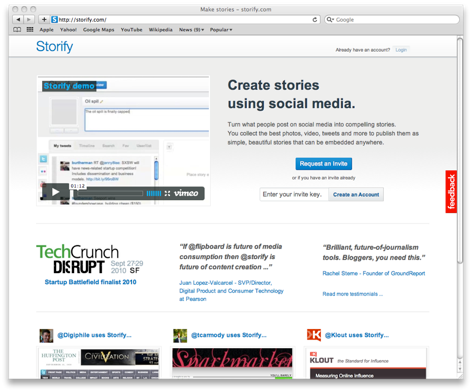Click the Google search magnifier icon
The image size is (472, 392).
click(330, 20)
